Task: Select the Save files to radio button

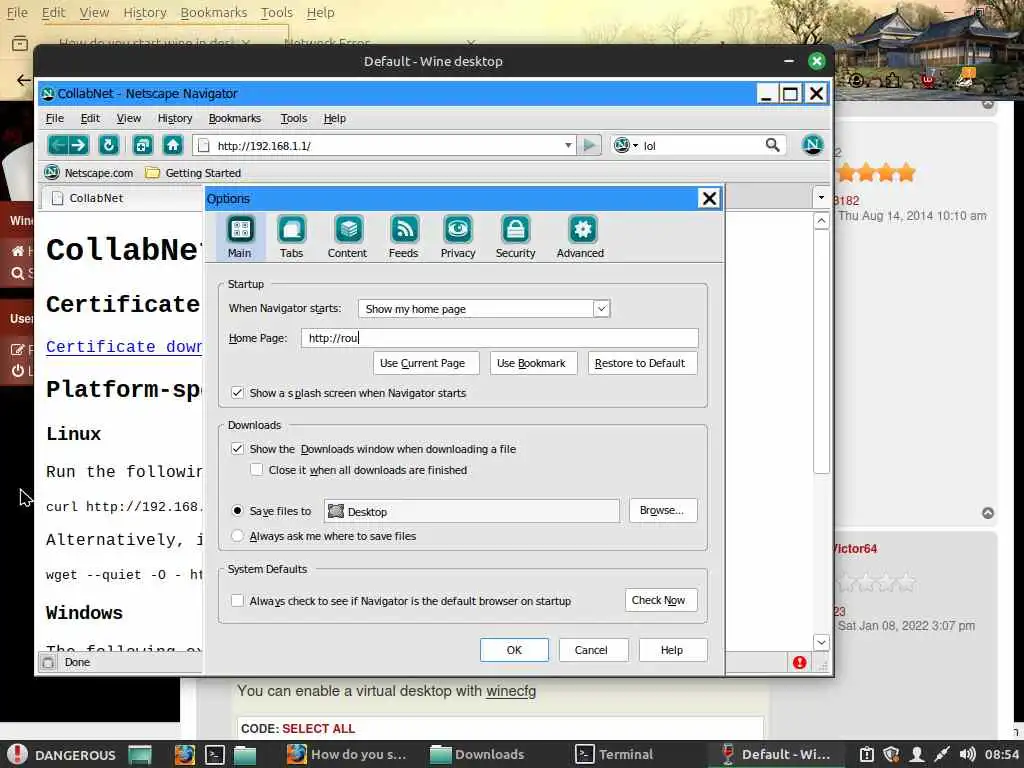Action: coord(237,511)
